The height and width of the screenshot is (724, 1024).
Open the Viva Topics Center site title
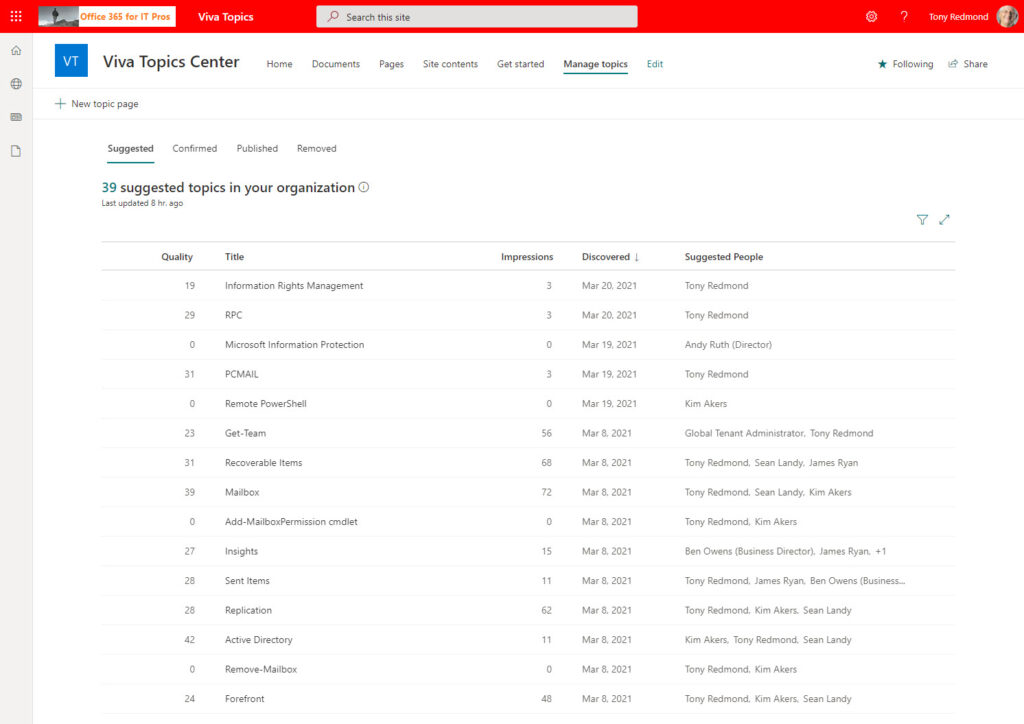tap(171, 61)
